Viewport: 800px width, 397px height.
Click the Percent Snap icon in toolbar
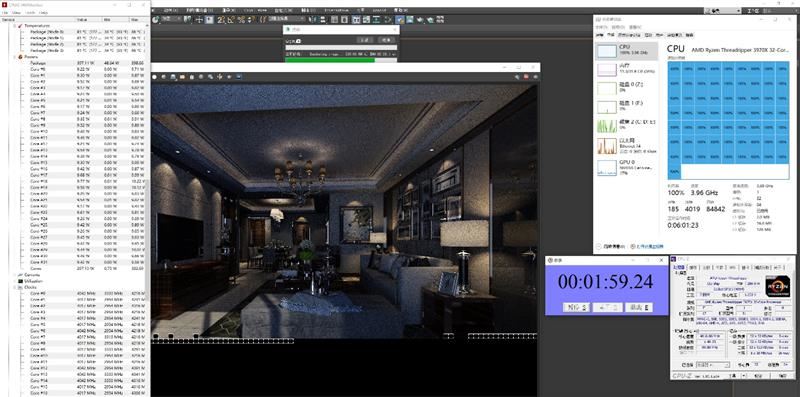241,19
